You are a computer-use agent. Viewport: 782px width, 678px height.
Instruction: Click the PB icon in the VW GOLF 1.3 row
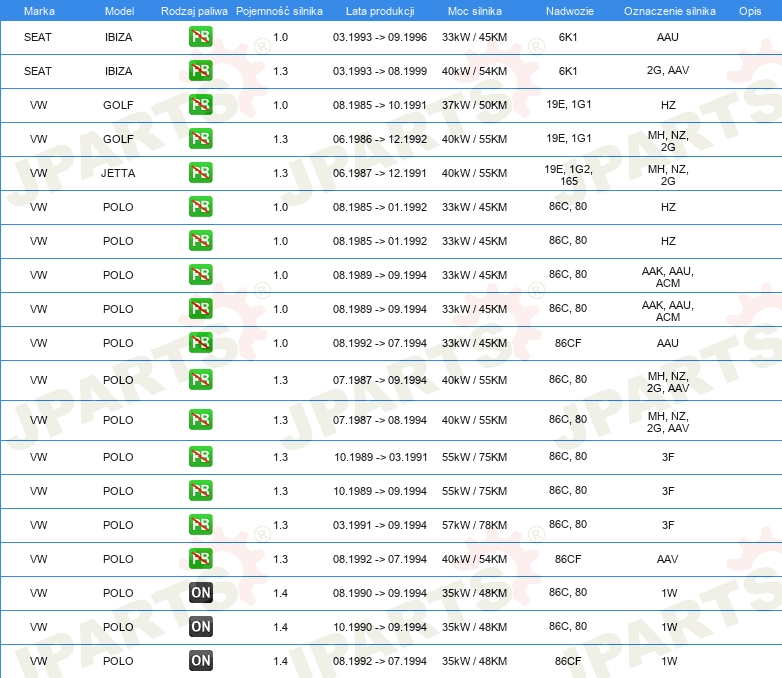click(200, 139)
